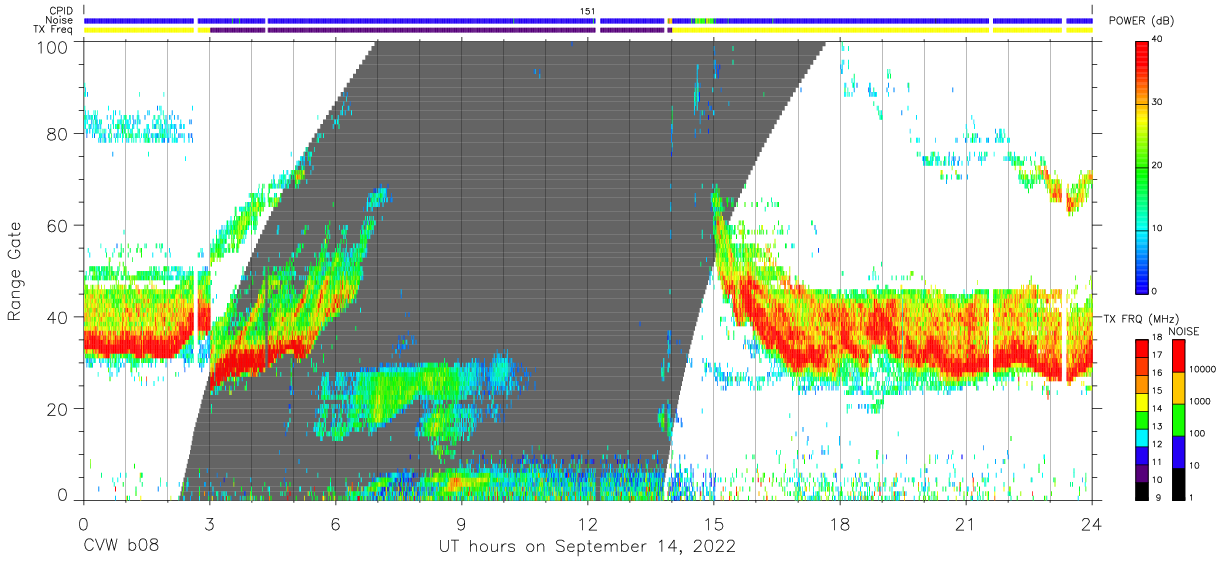Screen dimensions: 1228x567
Task: Click the POWER (dB) colorbar title
Action: [x=1141, y=21]
